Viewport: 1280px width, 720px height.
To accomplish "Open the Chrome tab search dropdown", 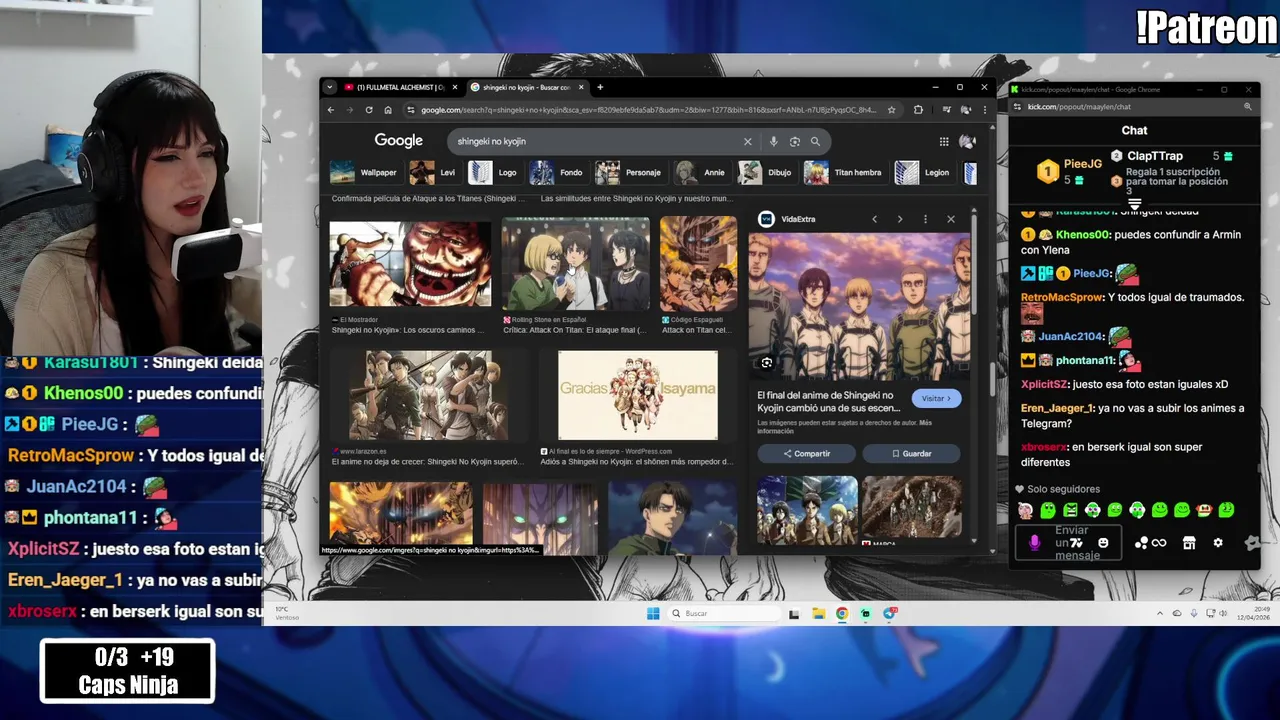I will tap(330, 87).
